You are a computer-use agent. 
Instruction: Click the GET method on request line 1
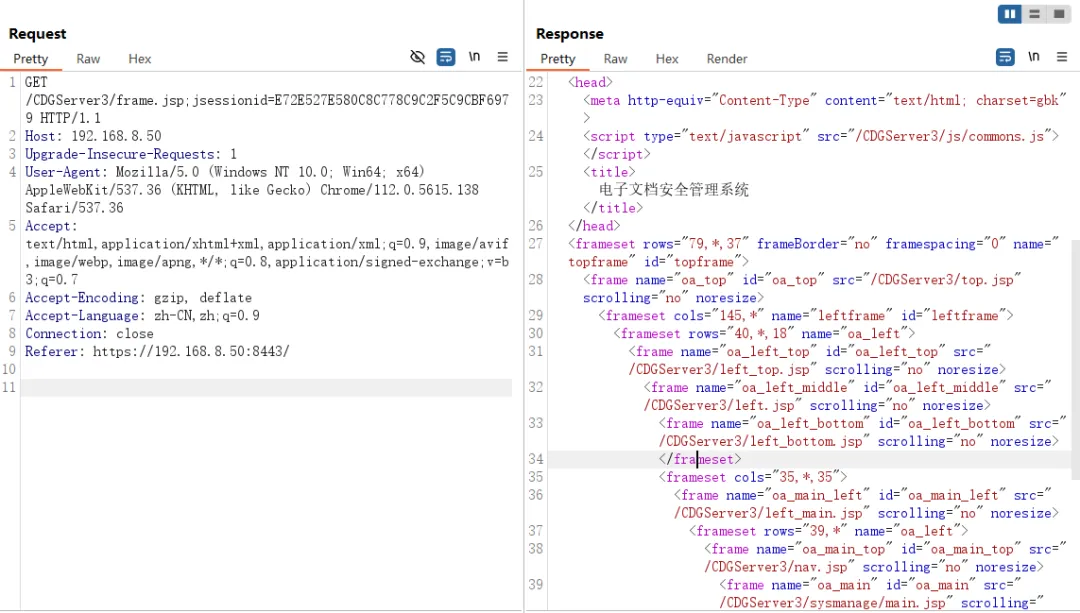point(37,83)
